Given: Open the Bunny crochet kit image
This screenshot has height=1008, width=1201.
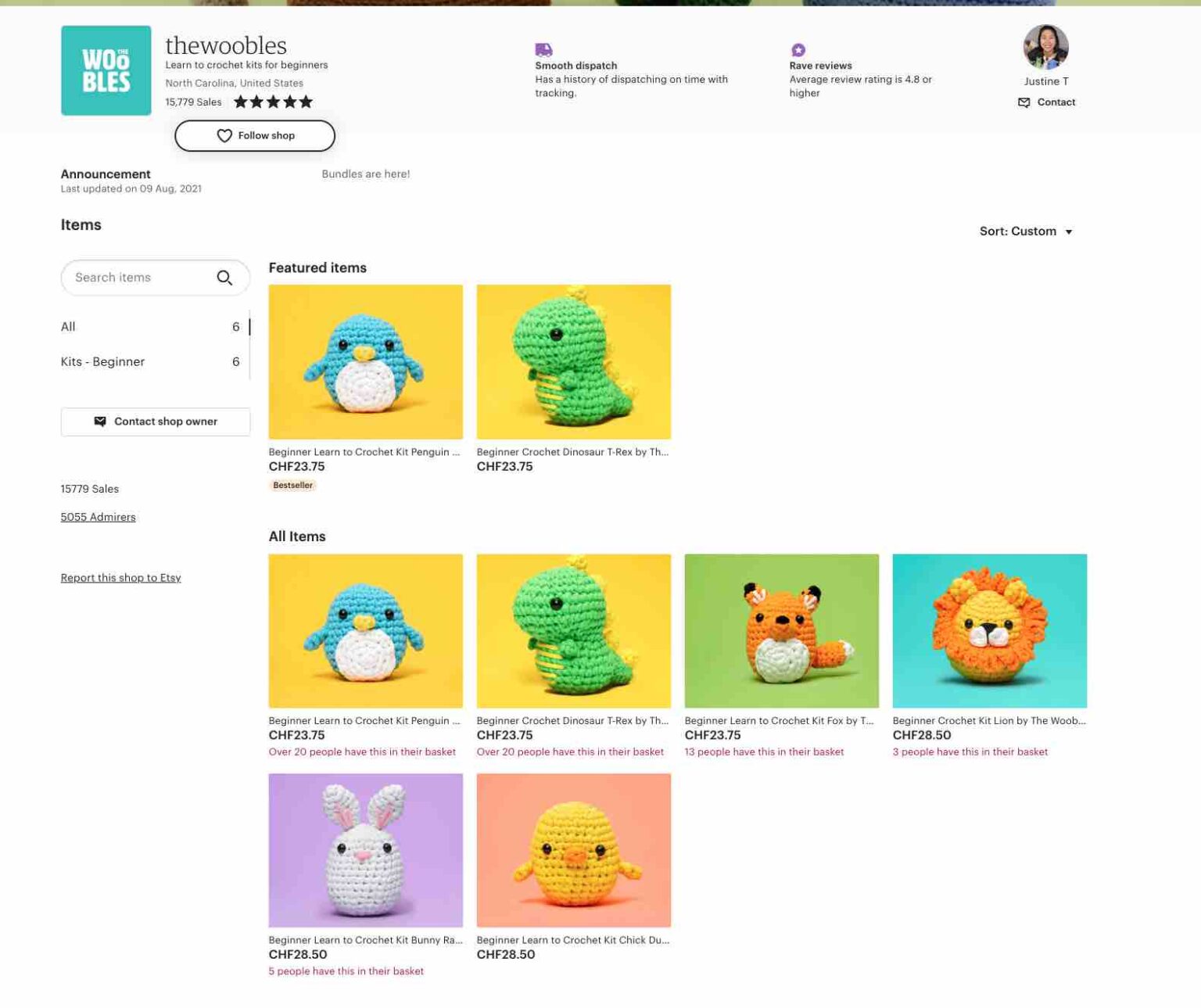Looking at the screenshot, I should pos(365,850).
